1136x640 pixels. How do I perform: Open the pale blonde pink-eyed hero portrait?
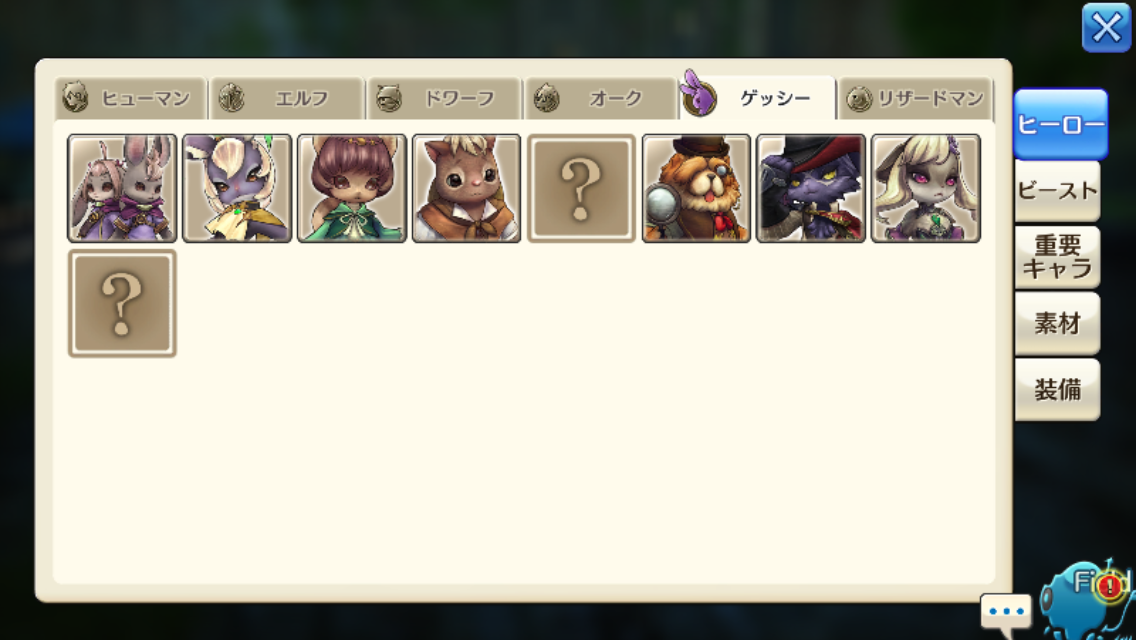tap(926, 188)
